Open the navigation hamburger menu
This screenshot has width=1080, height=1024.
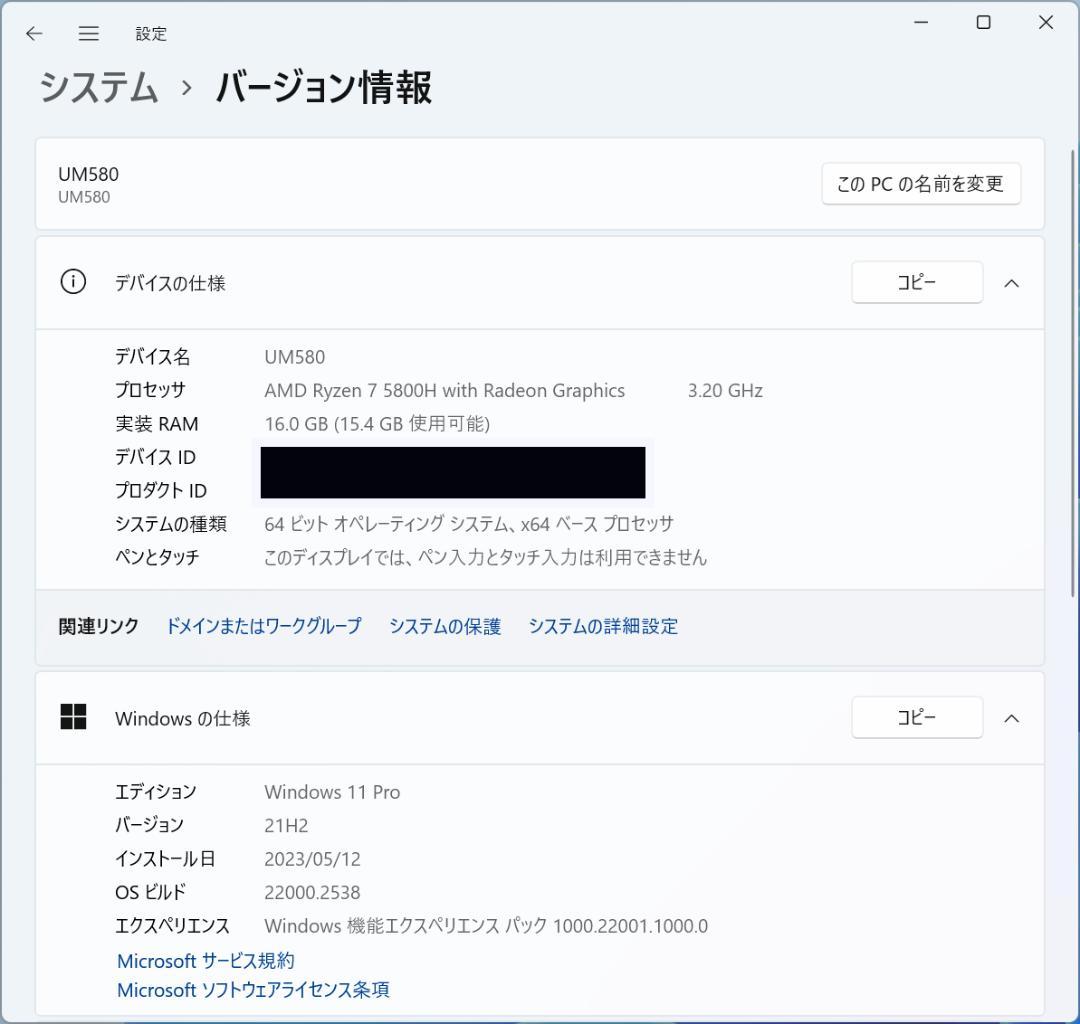[x=88, y=33]
